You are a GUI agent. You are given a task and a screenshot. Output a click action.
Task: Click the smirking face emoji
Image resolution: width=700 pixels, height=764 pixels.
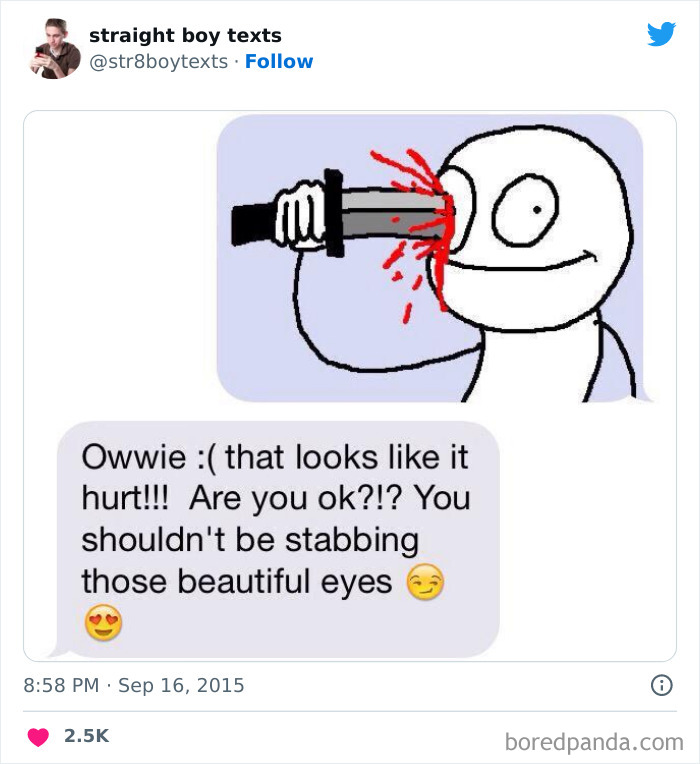pos(425,582)
